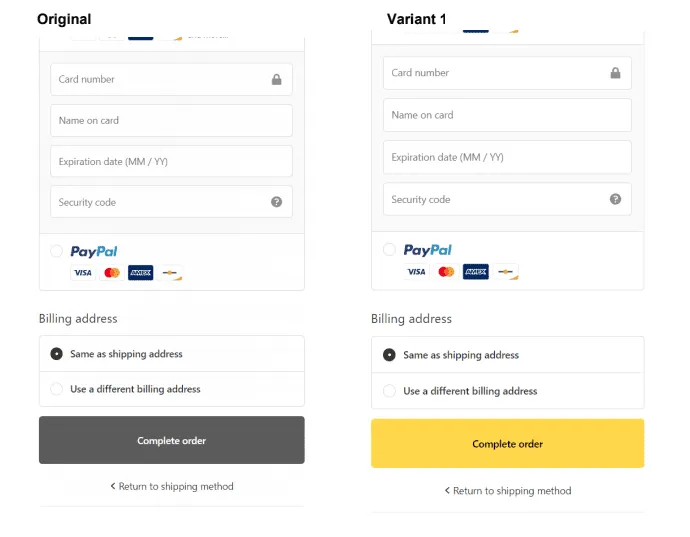Focus Expiration date field in Variant 1
Image resolution: width=690 pixels, height=537 pixels.
[507, 157]
